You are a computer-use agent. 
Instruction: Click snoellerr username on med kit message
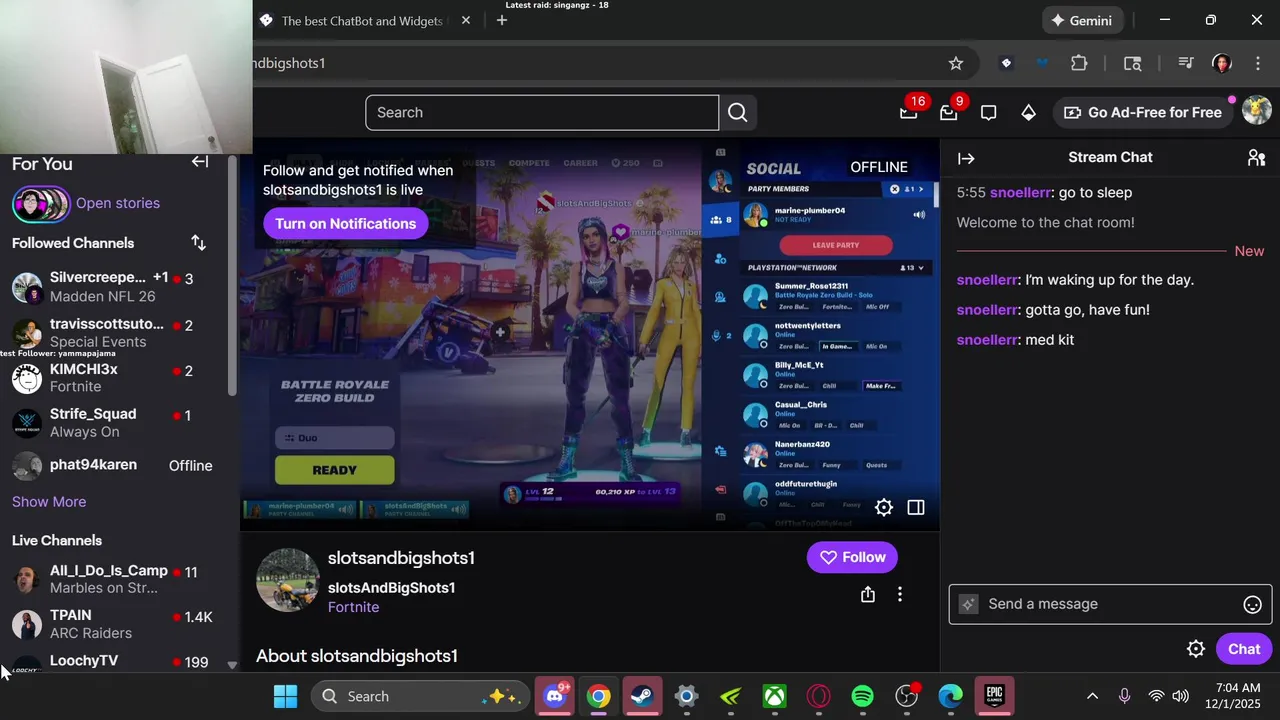point(987,340)
